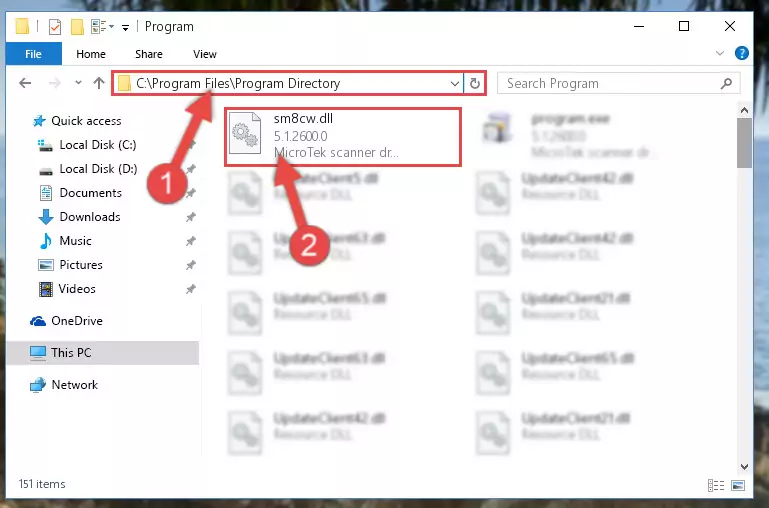Viewport: 769px width, 508px height.
Task: Switch to Details view icon in status bar
Action: coord(716,485)
